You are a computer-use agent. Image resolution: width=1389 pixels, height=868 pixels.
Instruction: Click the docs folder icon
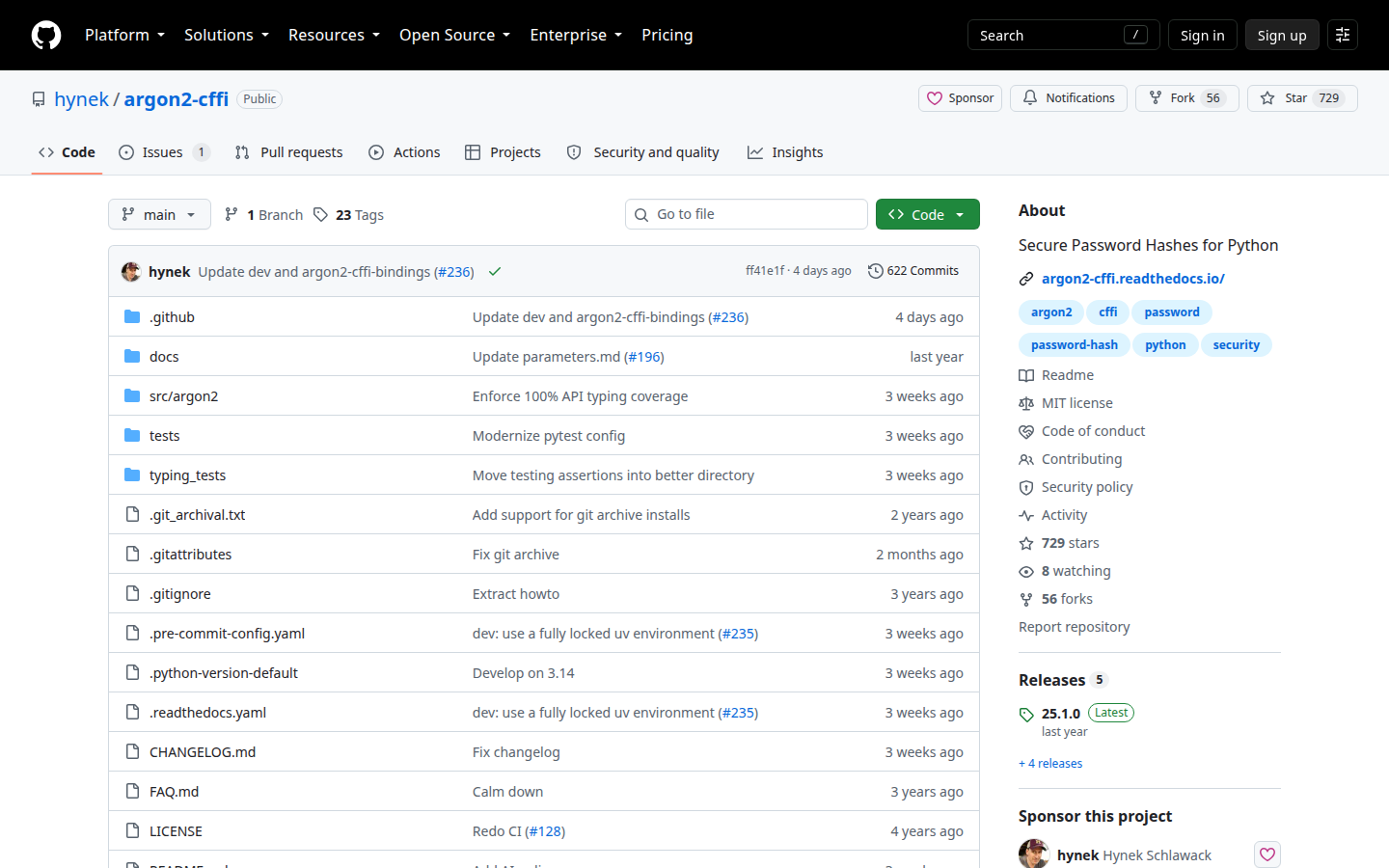pos(132,356)
